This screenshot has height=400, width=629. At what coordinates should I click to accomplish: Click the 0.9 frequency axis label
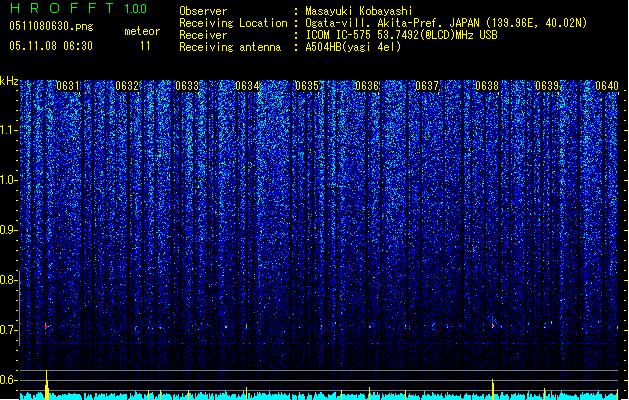(x=7, y=230)
